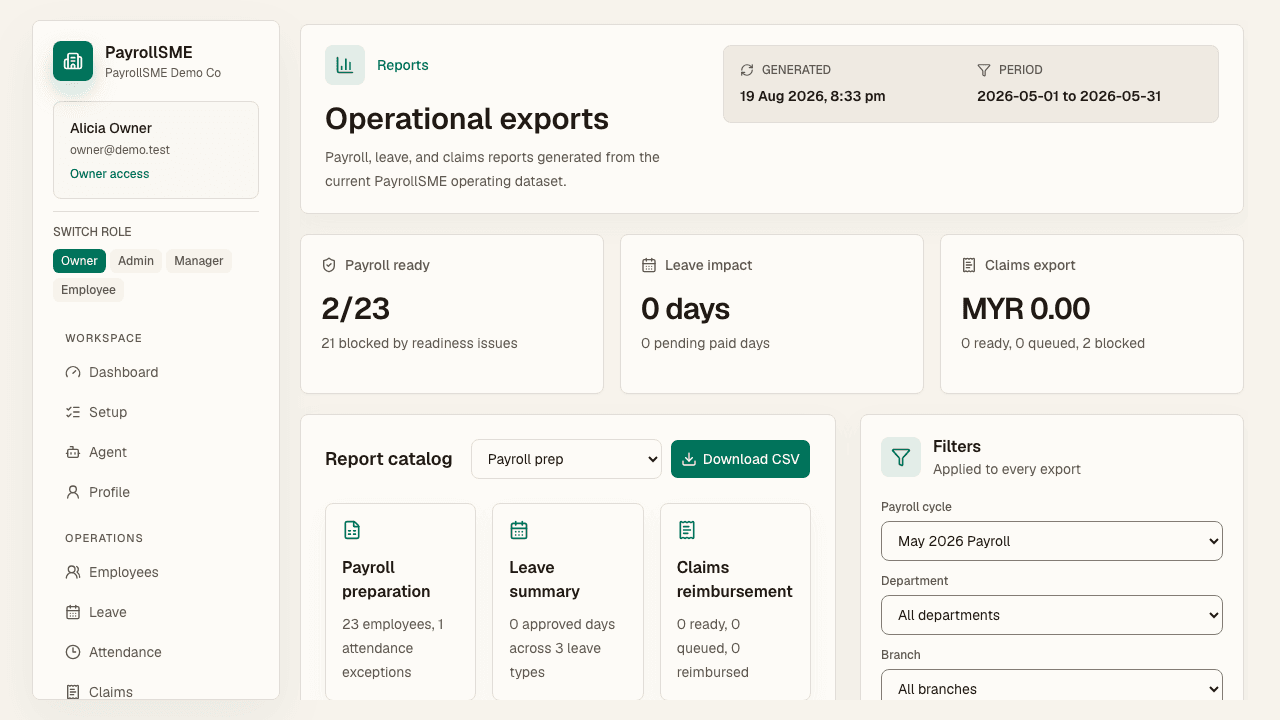
Task: Expand the Department filter dropdown
Action: coord(1052,615)
